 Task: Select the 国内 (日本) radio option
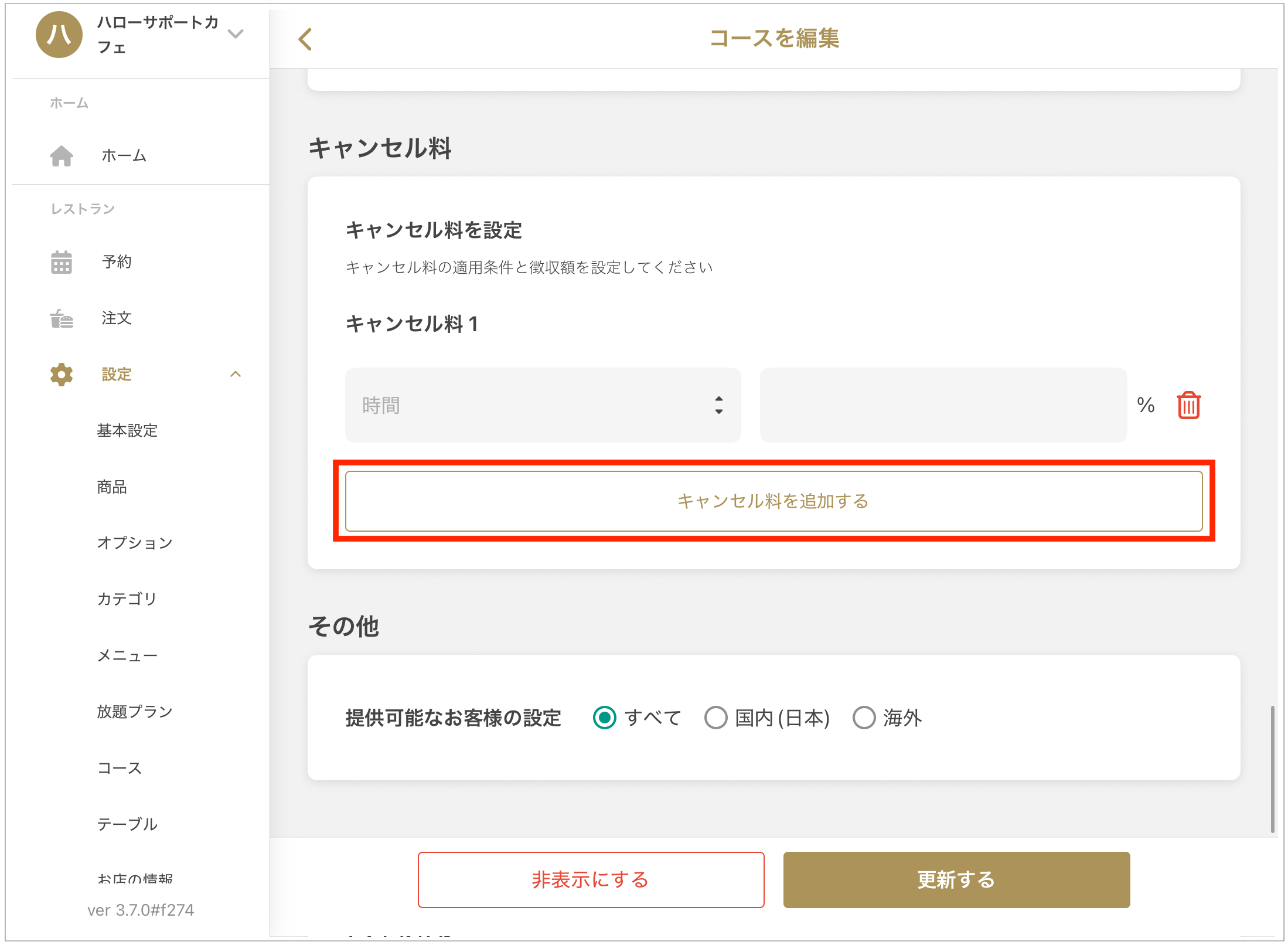point(716,718)
